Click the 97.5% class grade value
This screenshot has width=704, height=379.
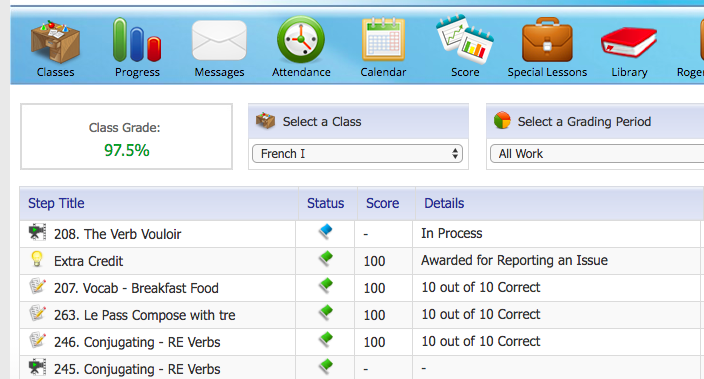tap(127, 150)
